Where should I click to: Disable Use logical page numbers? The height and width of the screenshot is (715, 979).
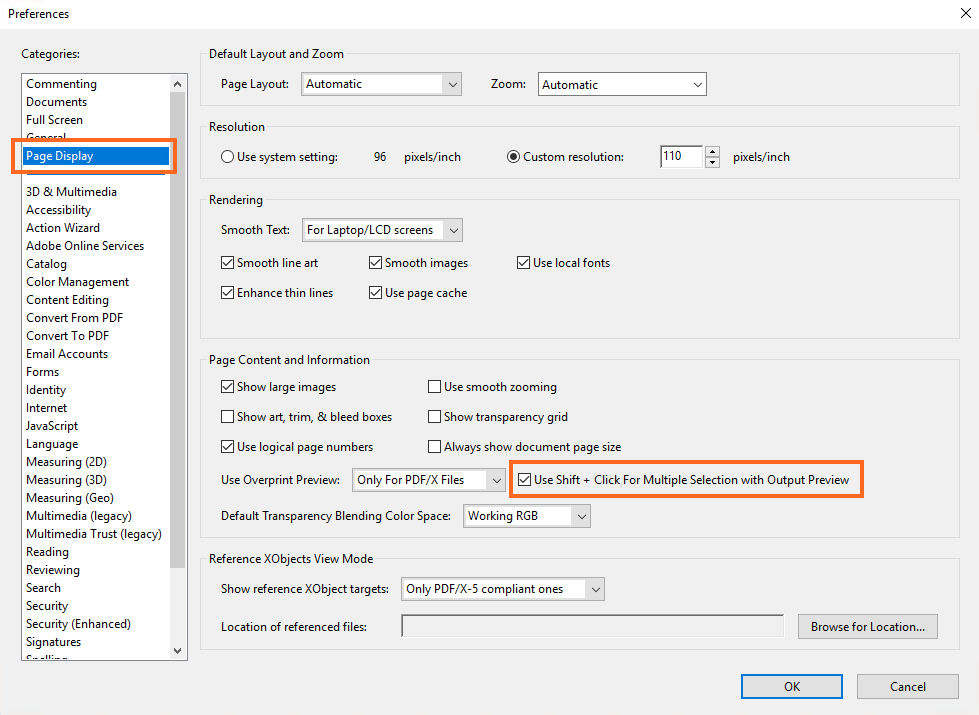[227, 446]
